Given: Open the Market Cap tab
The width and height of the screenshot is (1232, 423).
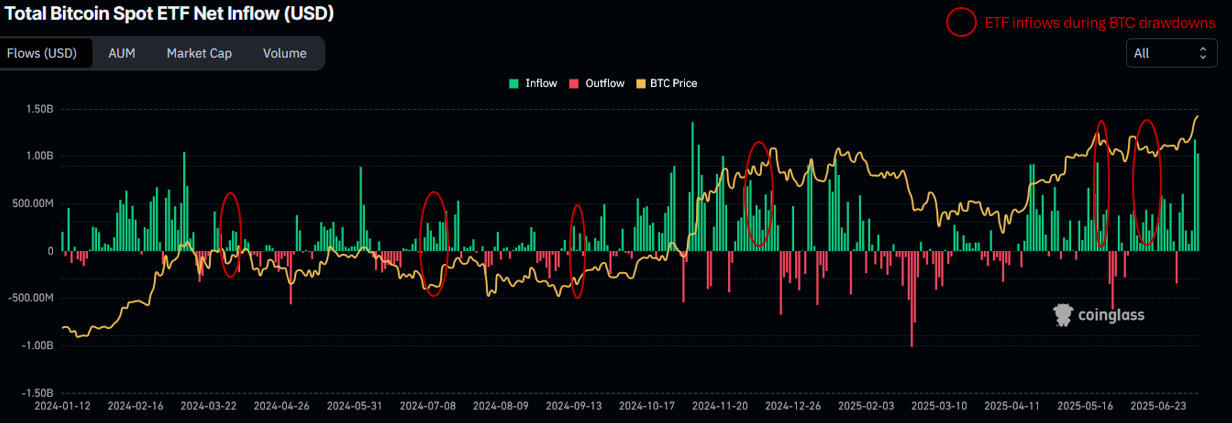Looking at the screenshot, I should pyautogui.click(x=199, y=53).
